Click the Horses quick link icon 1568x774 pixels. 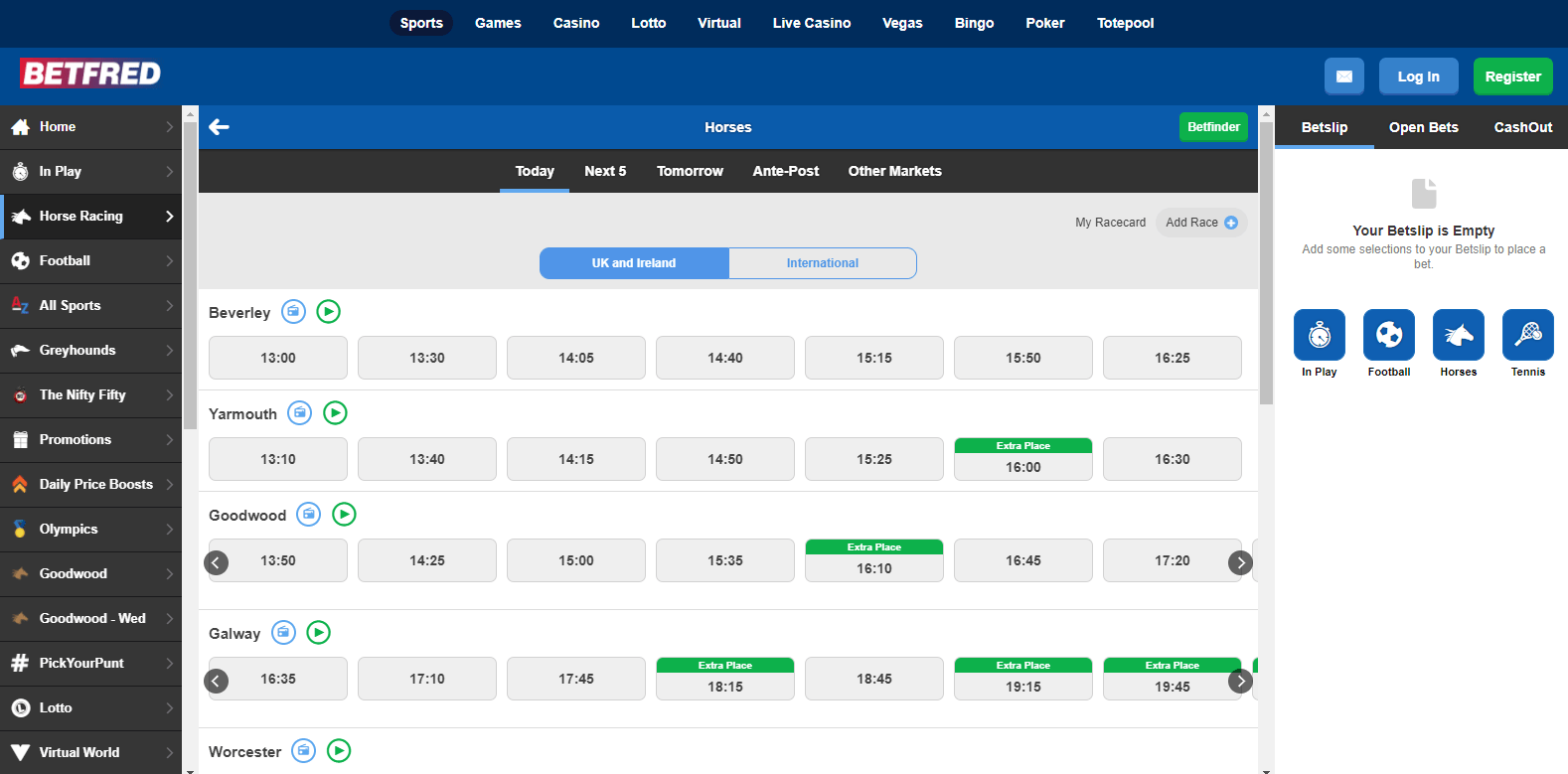1458,335
